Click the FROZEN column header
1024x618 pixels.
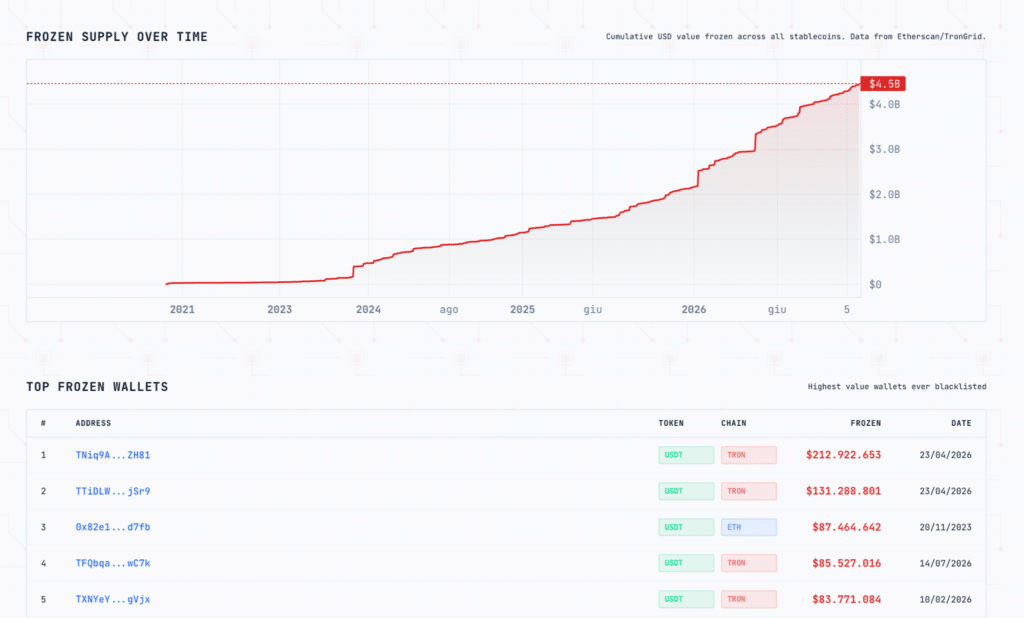pyautogui.click(x=865, y=423)
